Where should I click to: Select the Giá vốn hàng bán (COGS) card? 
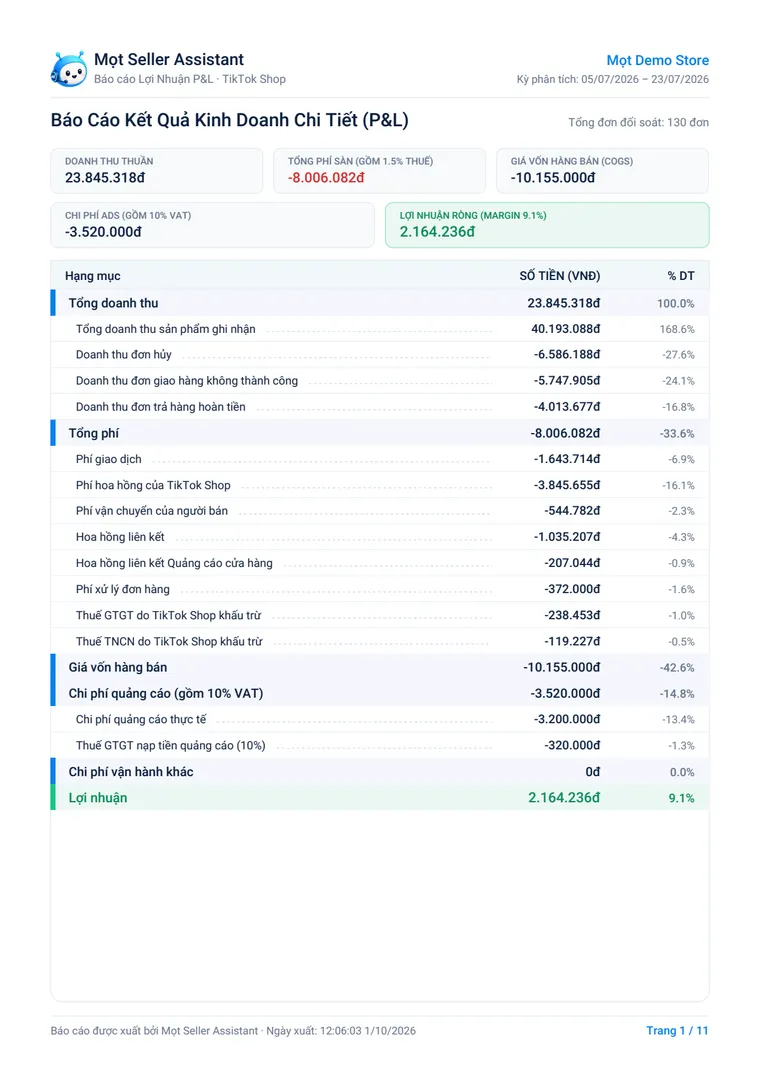tap(603, 171)
